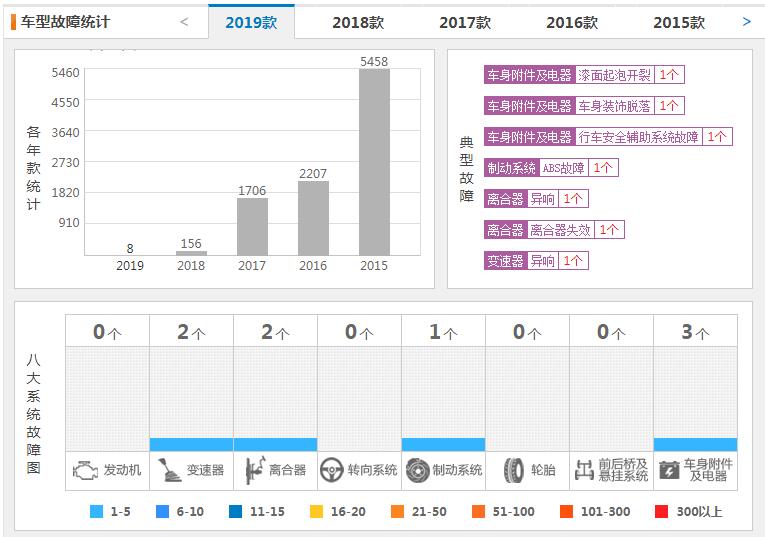Screen dimensions: 765x537
Task: Click the 51-100 legend swatch
Action: pos(479,512)
